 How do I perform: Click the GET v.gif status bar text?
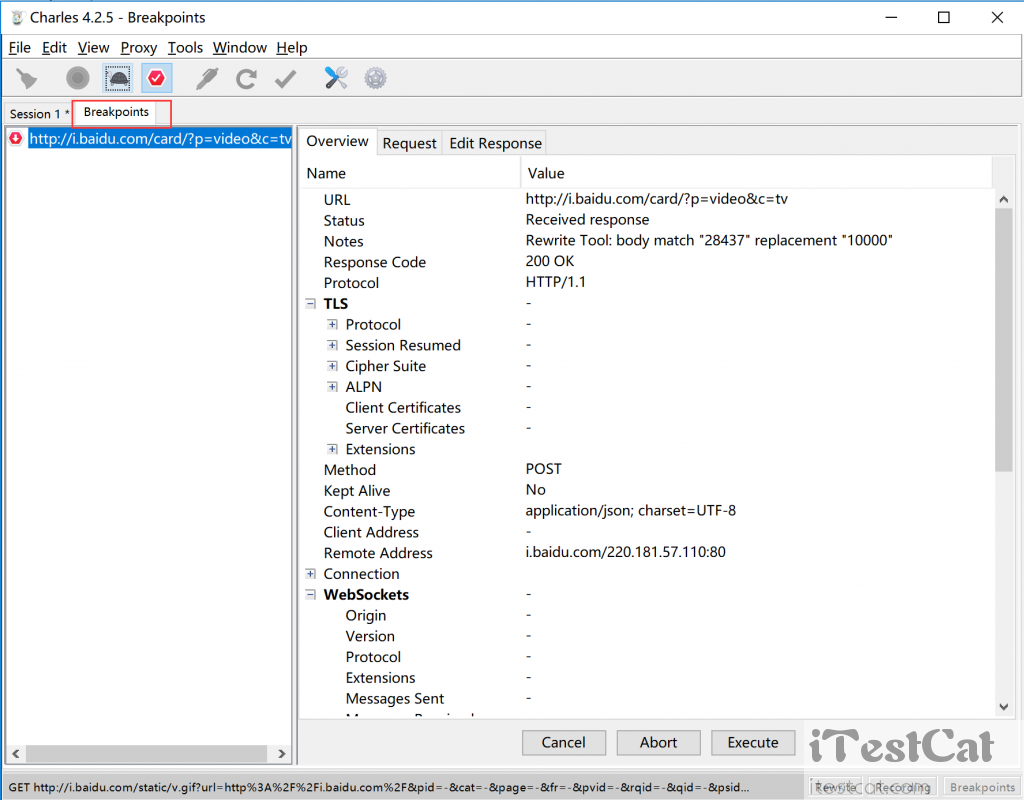click(379, 788)
